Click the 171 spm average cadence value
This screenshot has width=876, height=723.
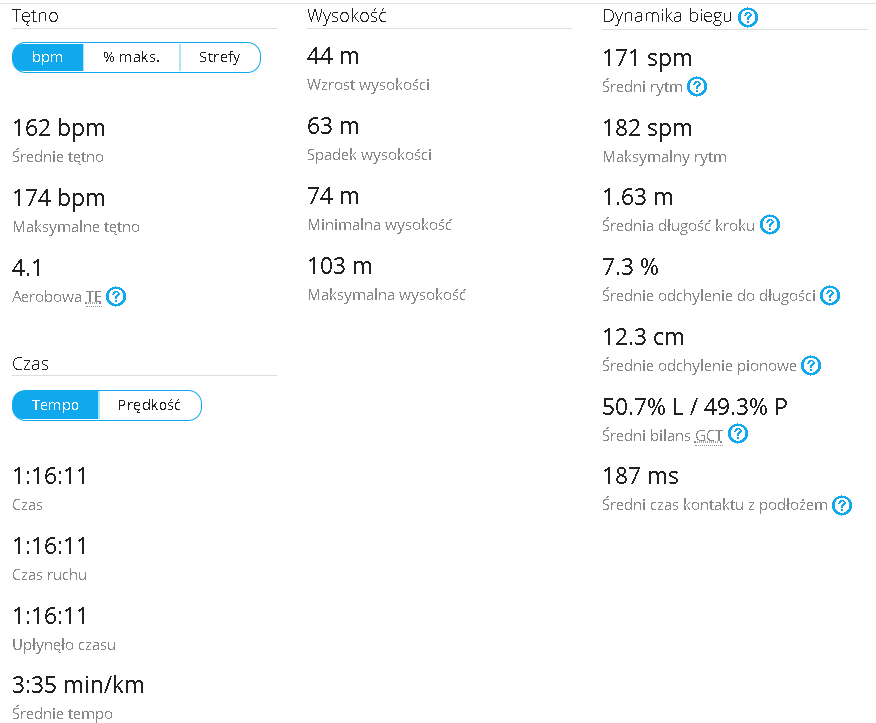(x=647, y=58)
